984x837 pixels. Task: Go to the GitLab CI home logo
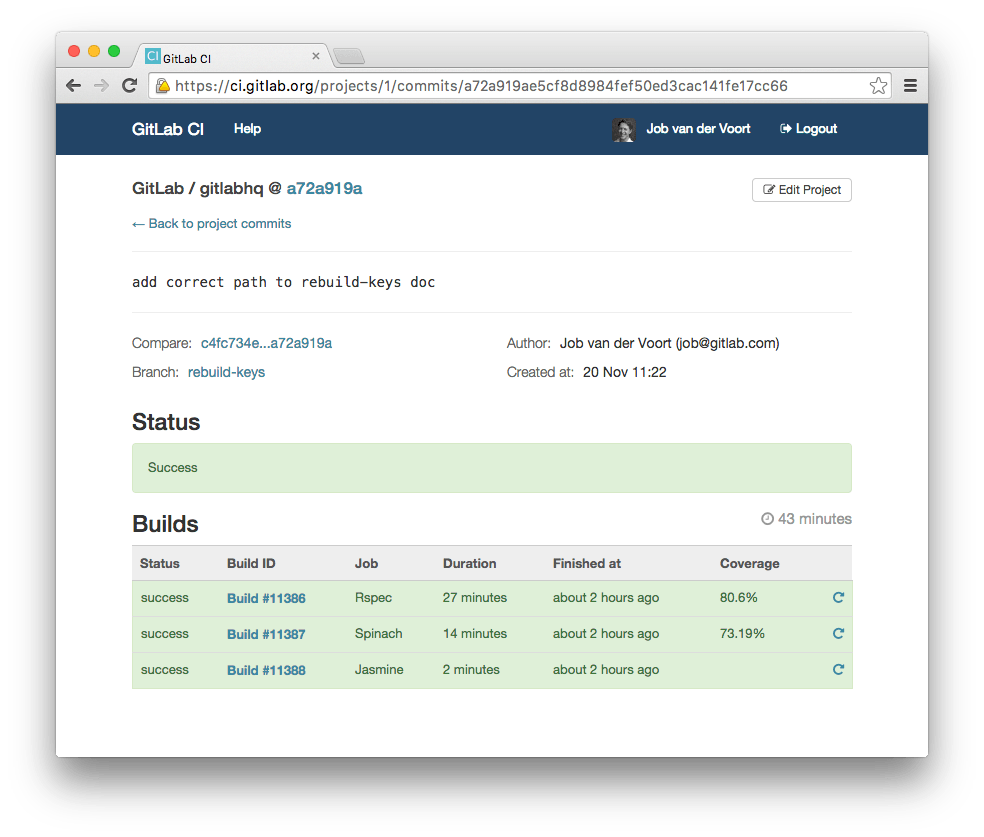168,129
